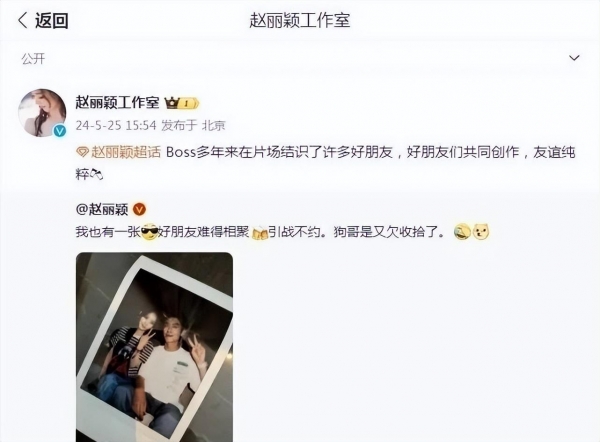
Task: Open the 赵丽颖工作室 username link
Action: (x=117, y=103)
